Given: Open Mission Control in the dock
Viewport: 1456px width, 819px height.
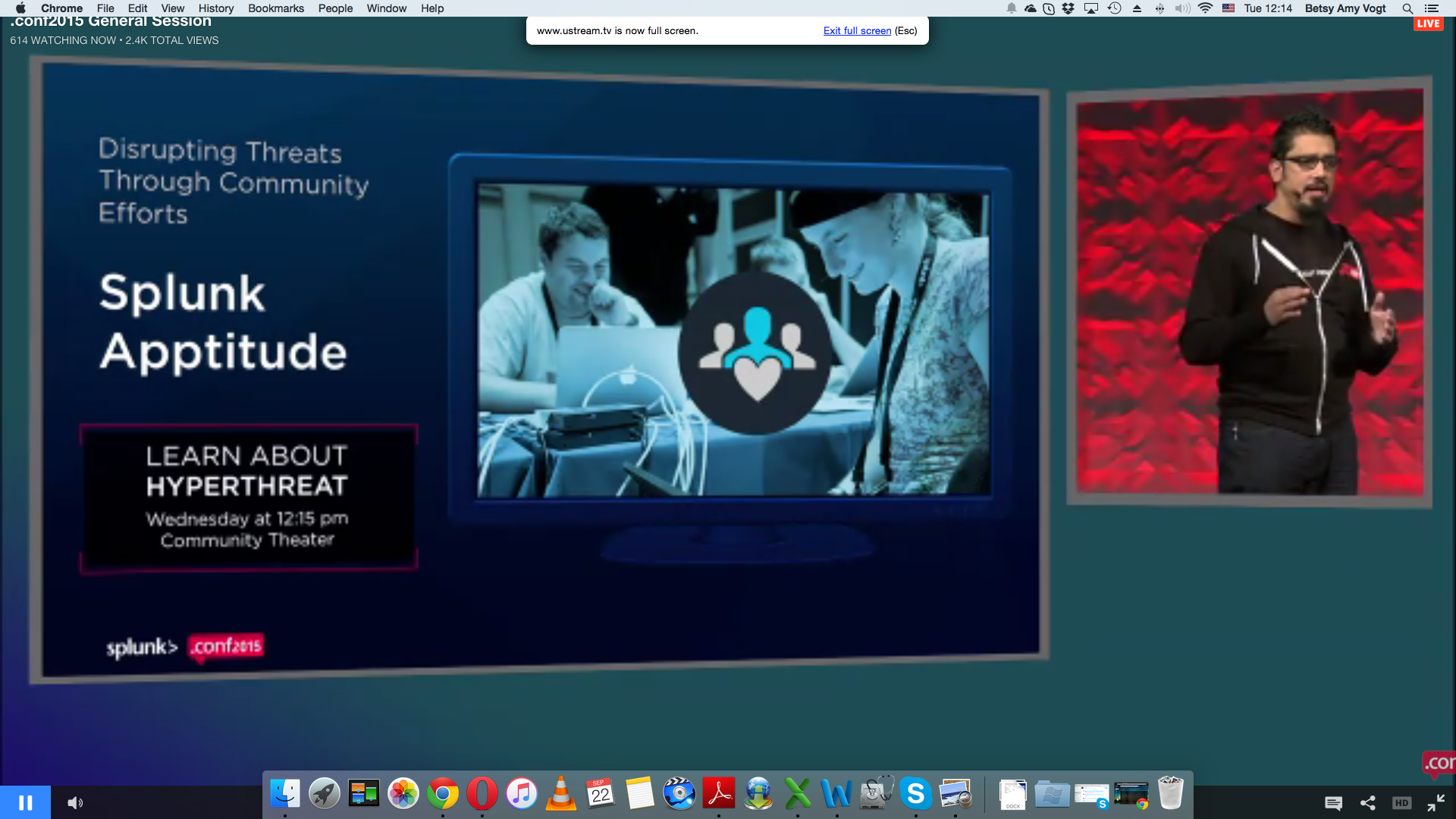Looking at the screenshot, I should 364,794.
